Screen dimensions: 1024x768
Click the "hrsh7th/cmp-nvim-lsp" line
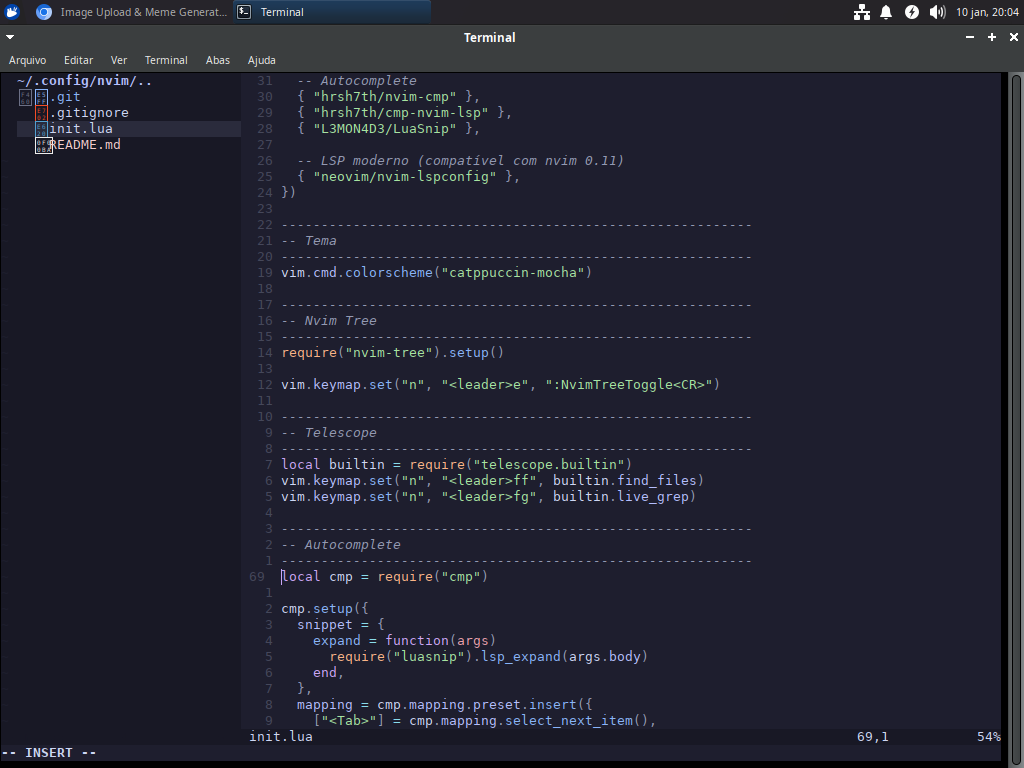pyautogui.click(x=404, y=112)
